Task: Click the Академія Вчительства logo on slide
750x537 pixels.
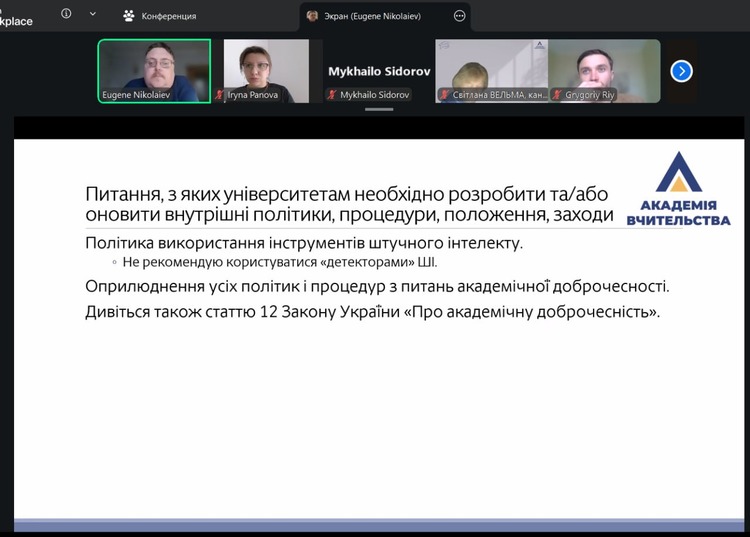Action: pyautogui.click(x=678, y=190)
